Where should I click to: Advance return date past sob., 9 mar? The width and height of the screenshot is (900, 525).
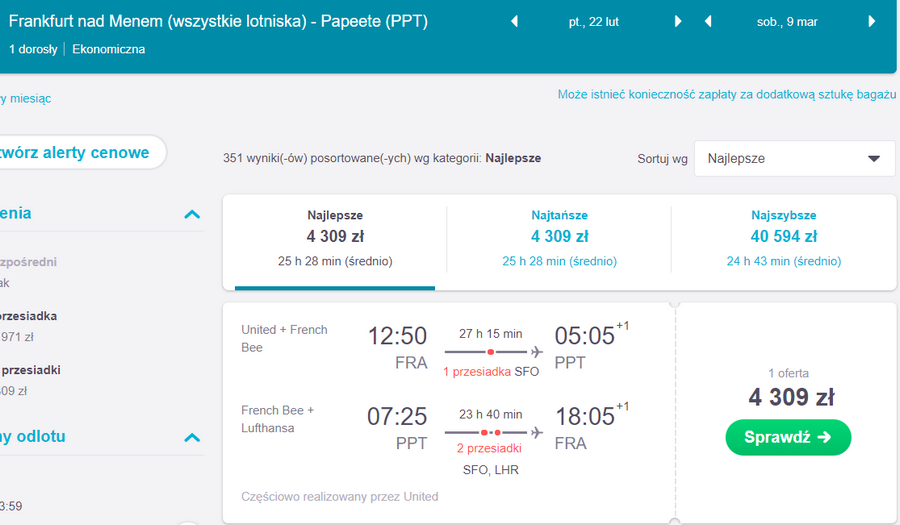(871, 22)
